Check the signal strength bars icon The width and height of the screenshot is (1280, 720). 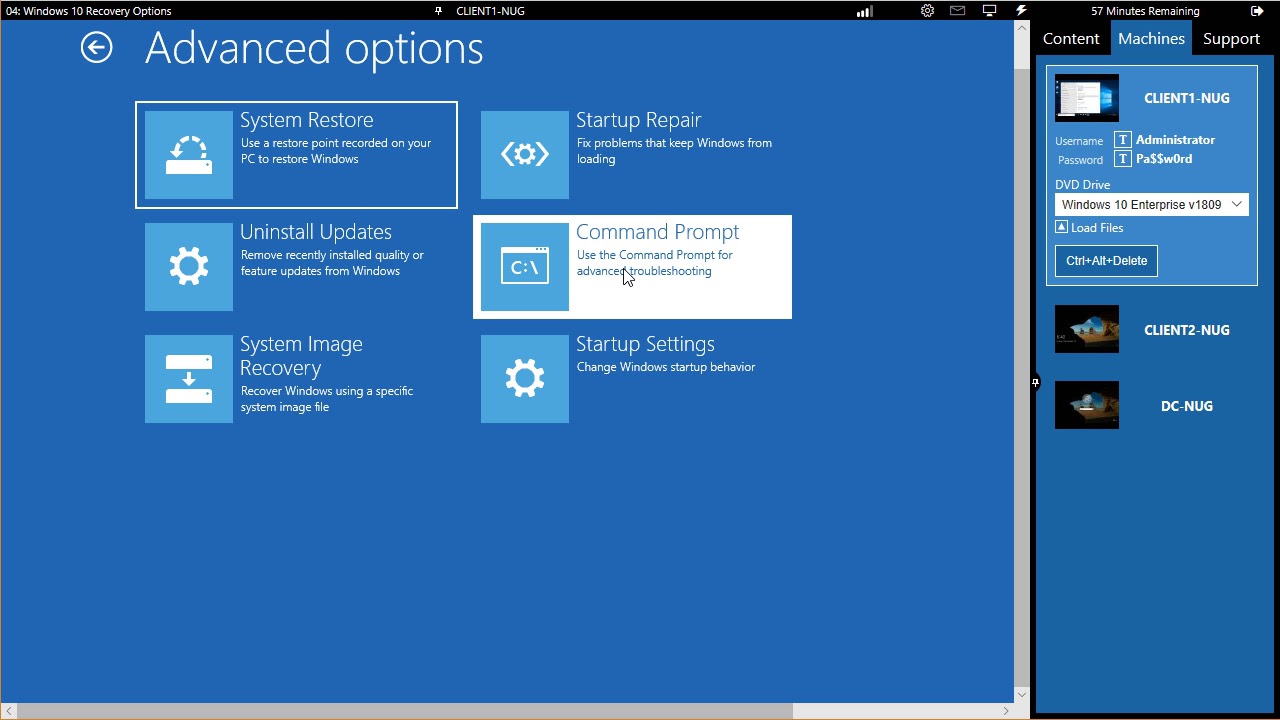click(865, 11)
